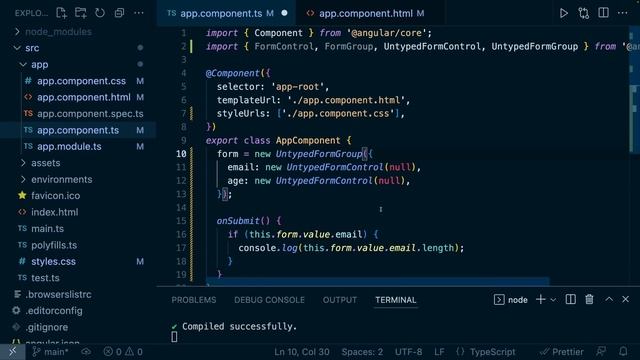Viewport: 640px width, 360px height.
Task: Split the terminal panel
Action: click(571, 299)
